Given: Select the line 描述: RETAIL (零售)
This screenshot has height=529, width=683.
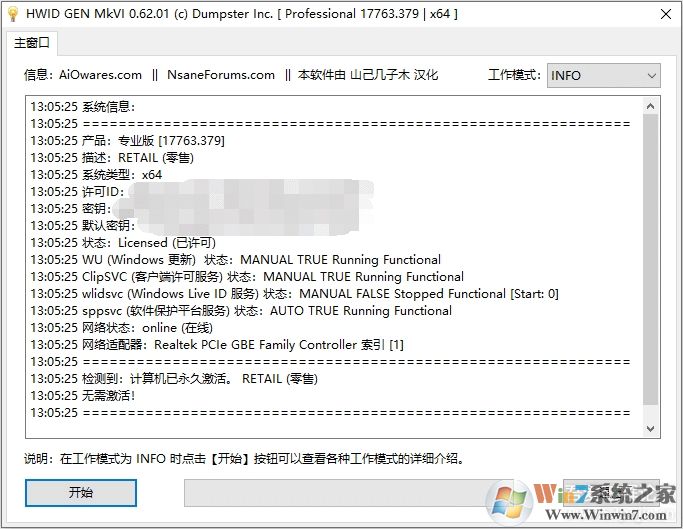Looking at the screenshot, I should click(112, 158).
